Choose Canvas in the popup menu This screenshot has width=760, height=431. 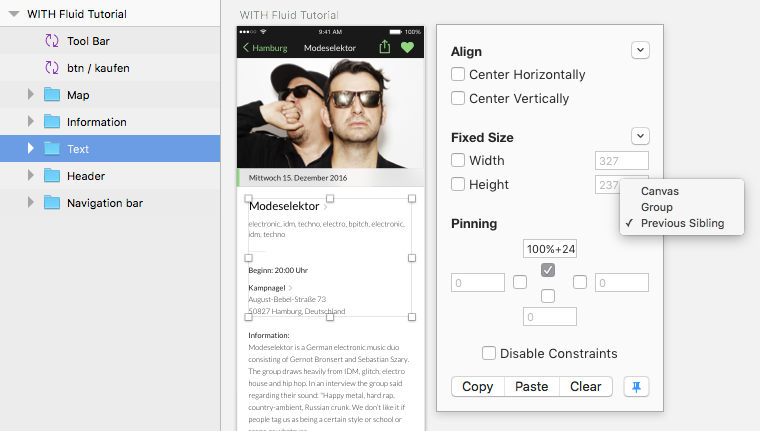click(681, 191)
